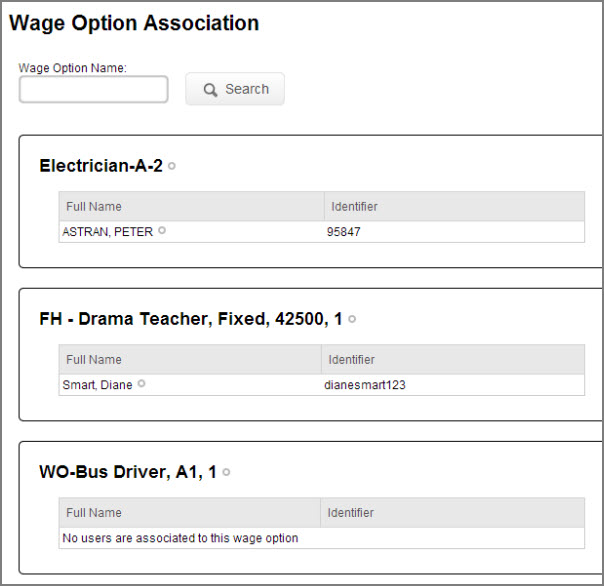604x586 pixels.
Task: Click circle icon beside WO-Bus Driver, A1, 1
Action: tap(226, 472)
